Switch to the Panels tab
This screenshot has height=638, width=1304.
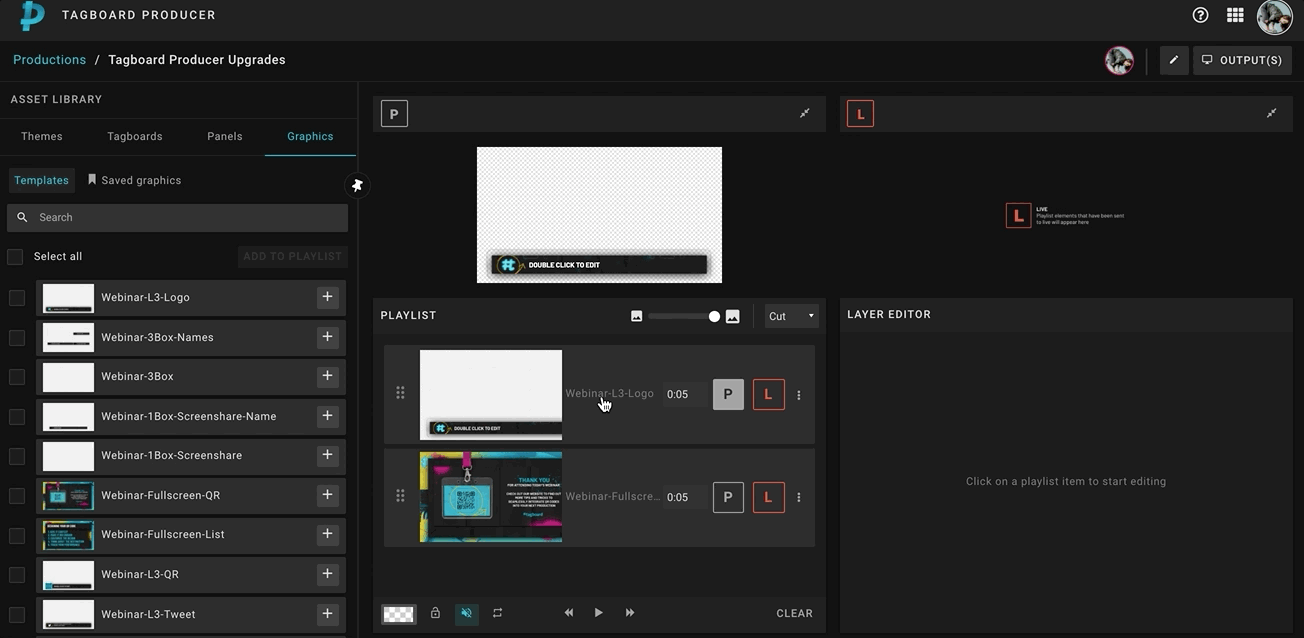[x=225, y=136]
